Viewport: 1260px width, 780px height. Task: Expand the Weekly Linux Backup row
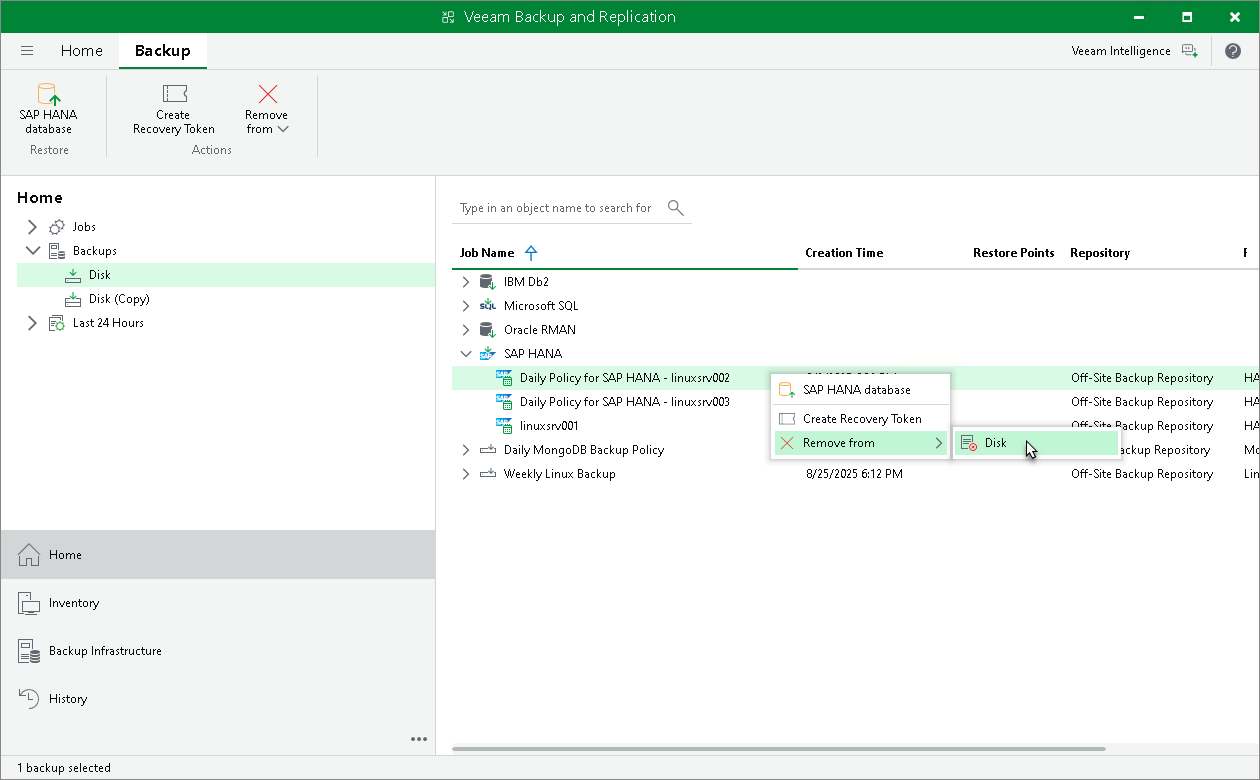pos(465,474)
